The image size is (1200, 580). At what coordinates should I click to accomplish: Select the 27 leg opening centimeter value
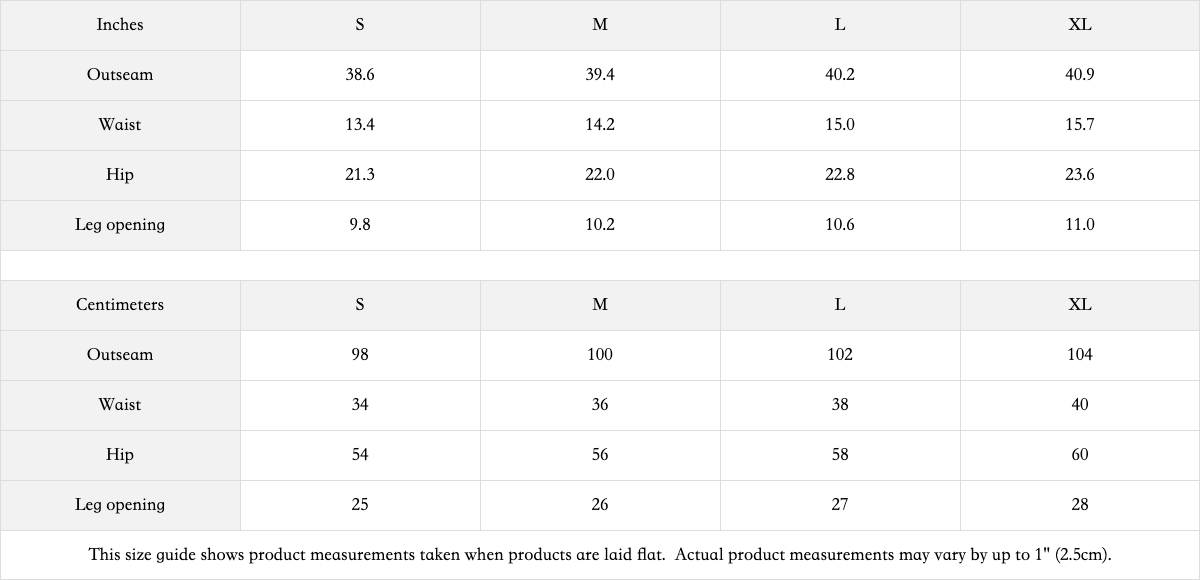(x=840, y=505)
